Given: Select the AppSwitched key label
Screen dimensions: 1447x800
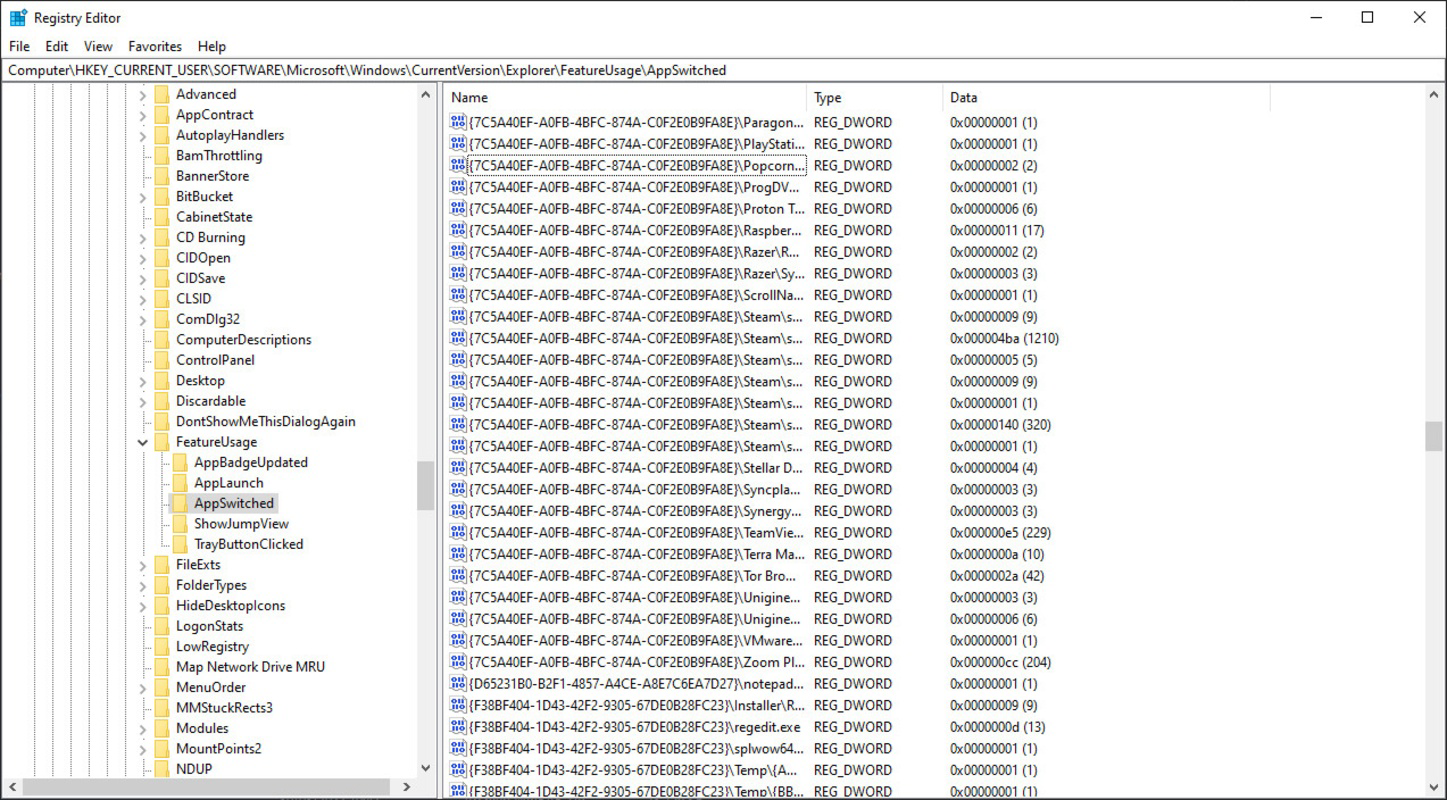Looking at the screenshot, I should coord(234,503).
